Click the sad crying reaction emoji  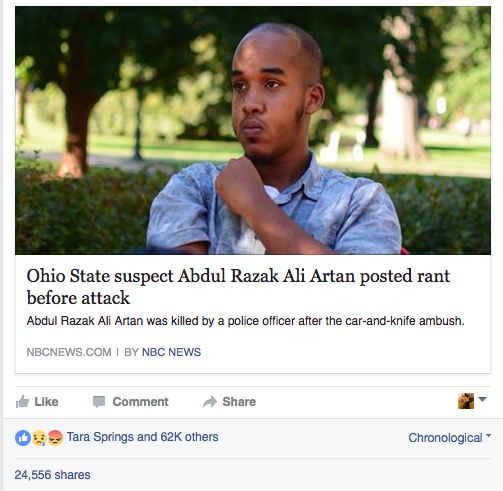39,438
